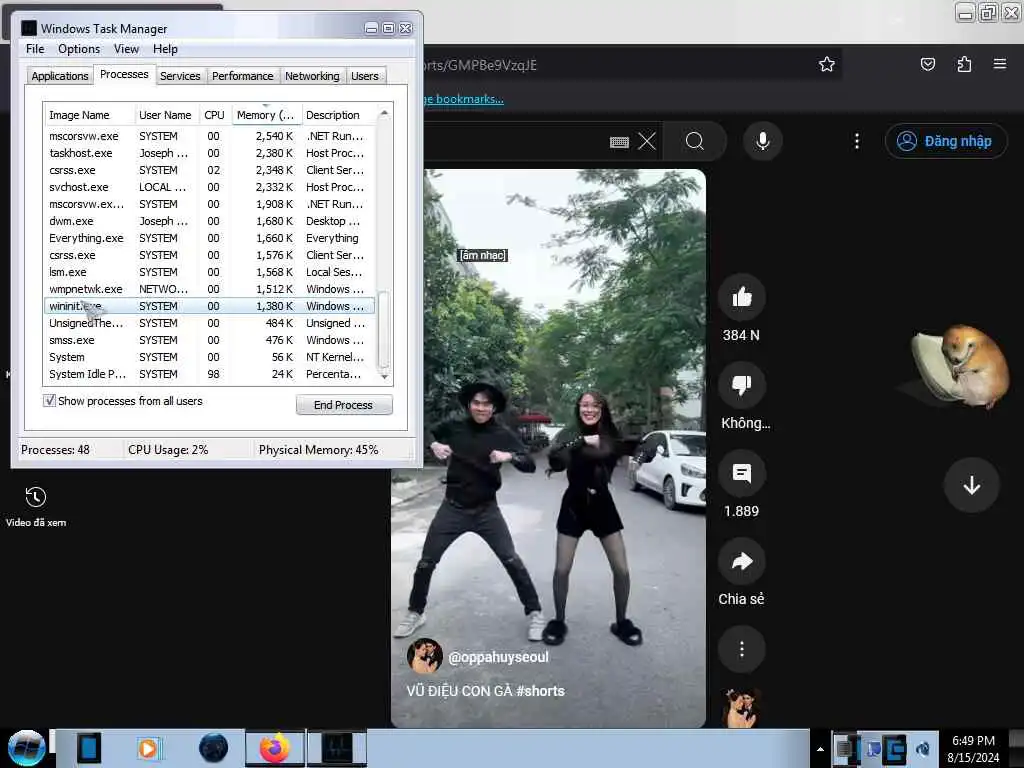
Task: Select the wininit.exe process row
Action: (x=209, y=306)
